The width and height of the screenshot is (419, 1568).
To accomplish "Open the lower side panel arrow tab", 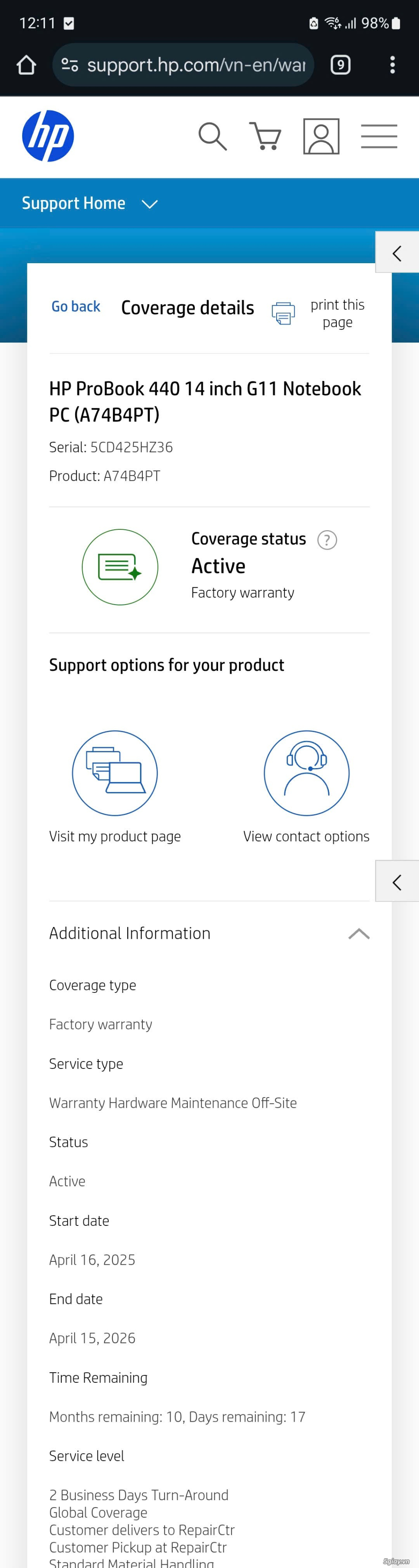I will point(397,881).
